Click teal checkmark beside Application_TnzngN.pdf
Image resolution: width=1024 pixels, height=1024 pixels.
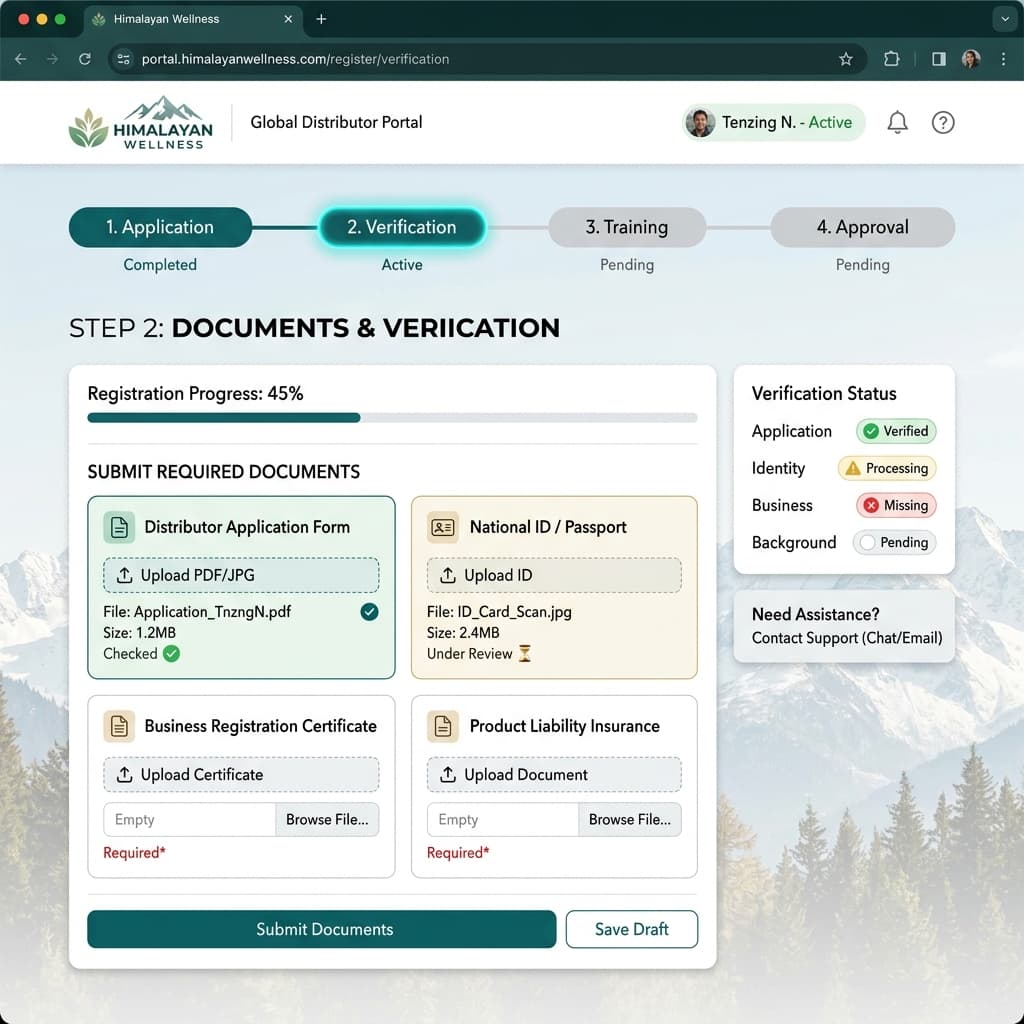[369, 612]
